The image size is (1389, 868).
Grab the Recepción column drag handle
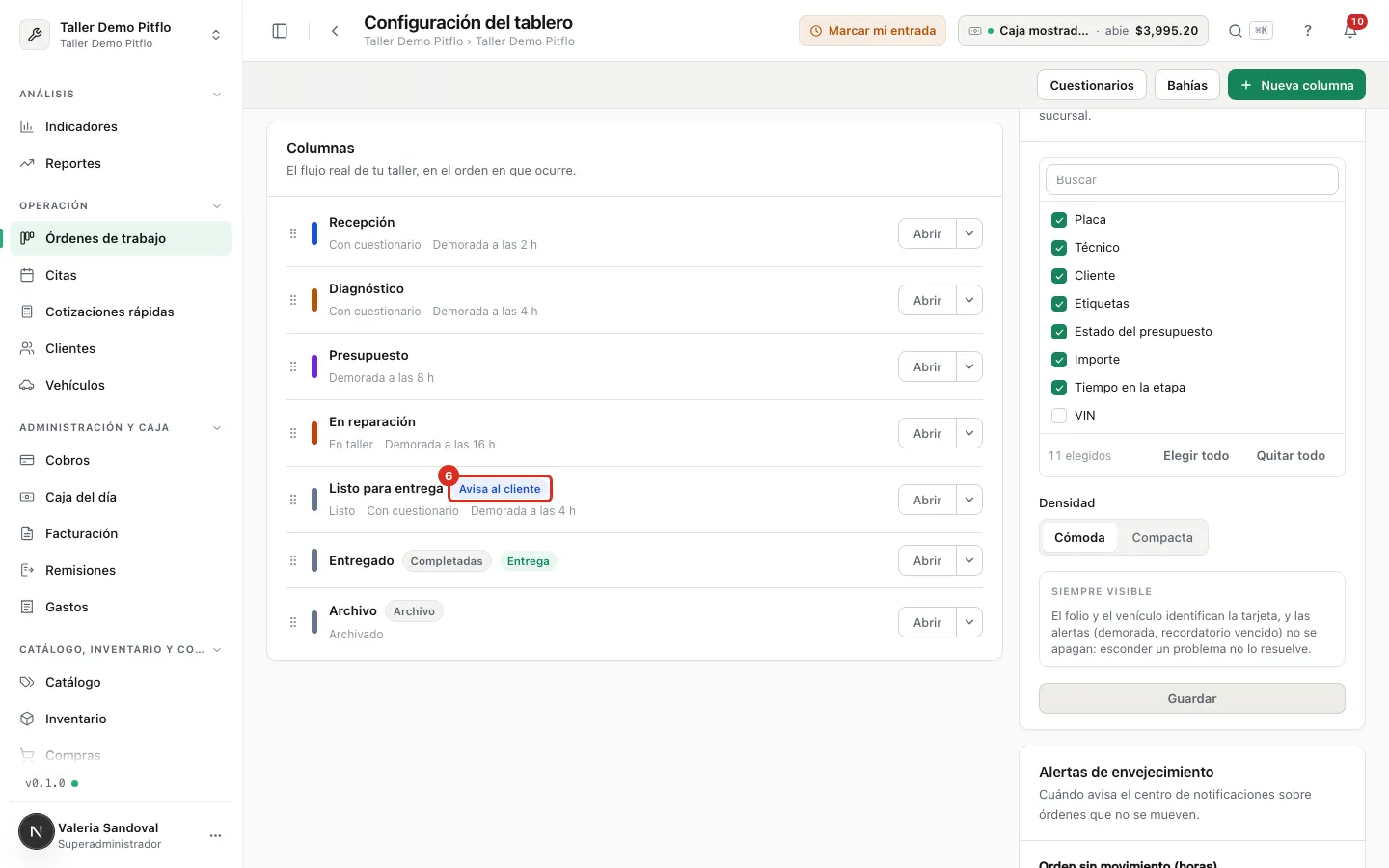click(x=293, y=233)
